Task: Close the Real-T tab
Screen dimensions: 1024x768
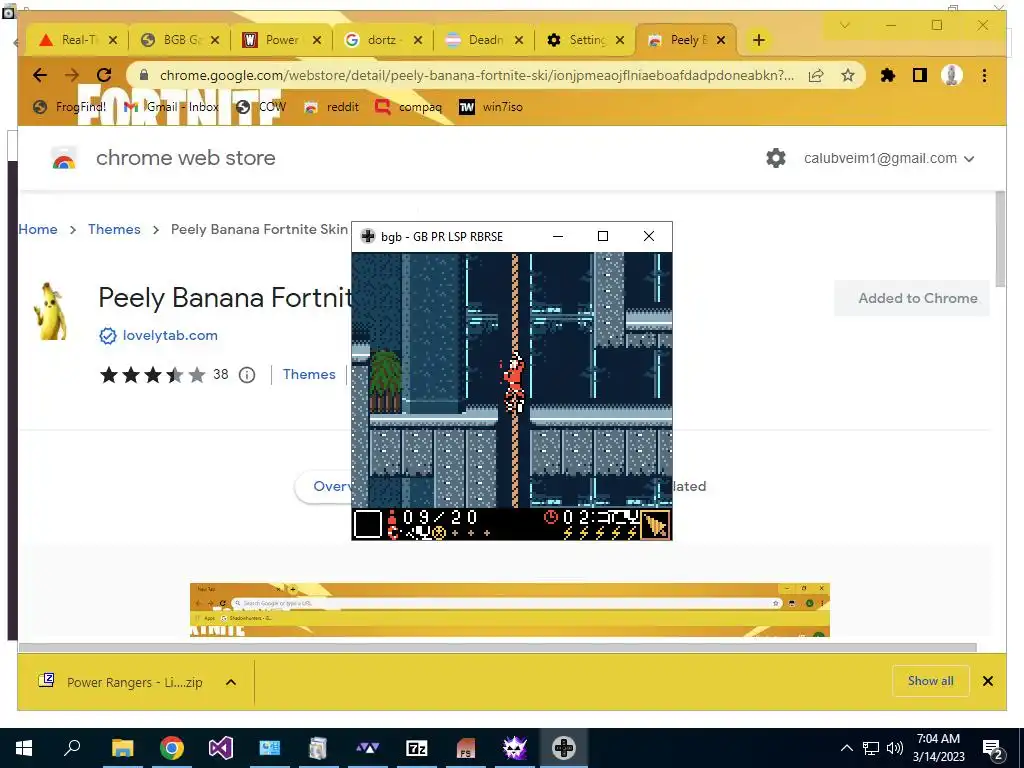Action: click(113, 40)
